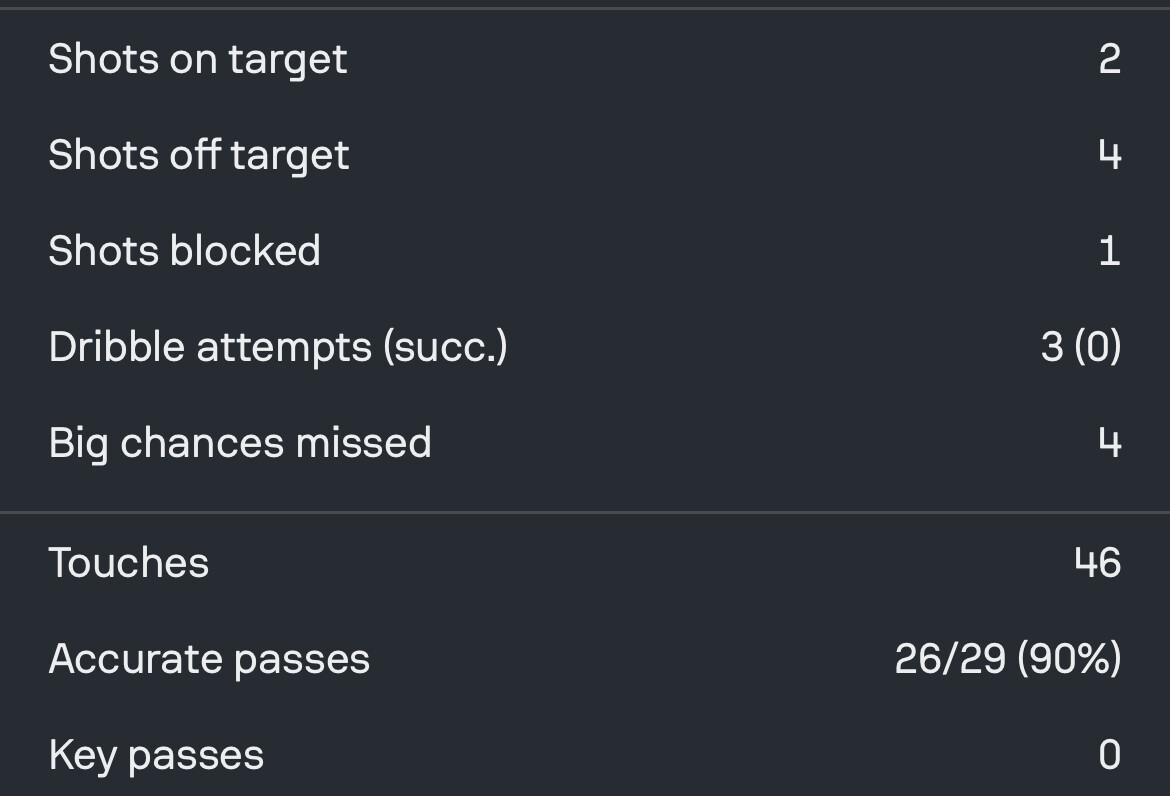Click the Big chances missed value 4
Viewport: 1170px width, 796px height.
click(1110, 443)
